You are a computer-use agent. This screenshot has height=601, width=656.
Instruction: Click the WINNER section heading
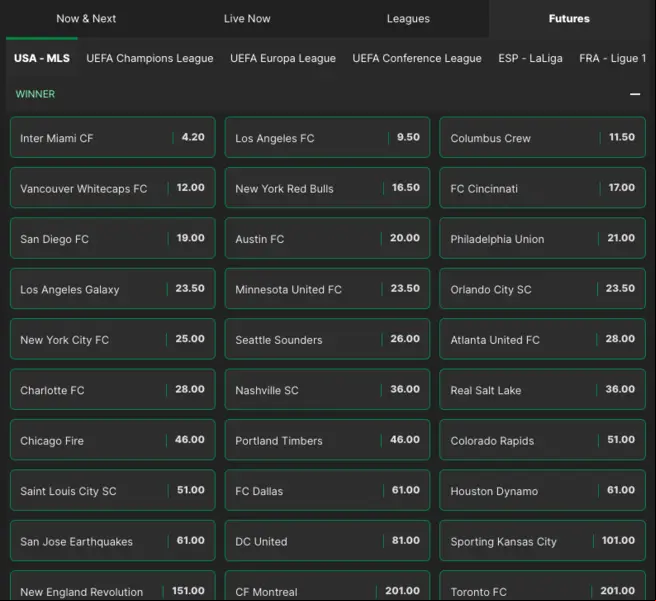point(35,94)
